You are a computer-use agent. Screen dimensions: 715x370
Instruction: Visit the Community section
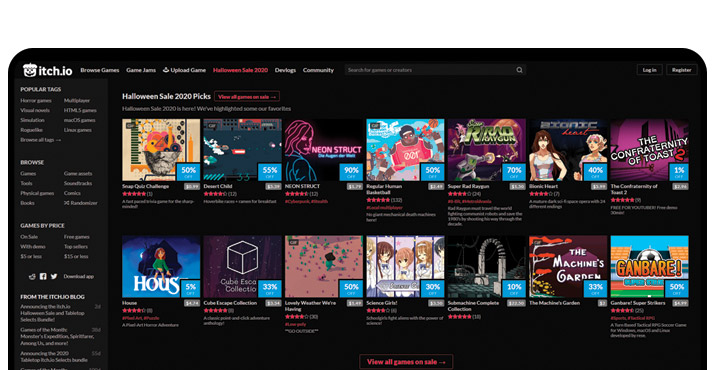coord(318,70)
